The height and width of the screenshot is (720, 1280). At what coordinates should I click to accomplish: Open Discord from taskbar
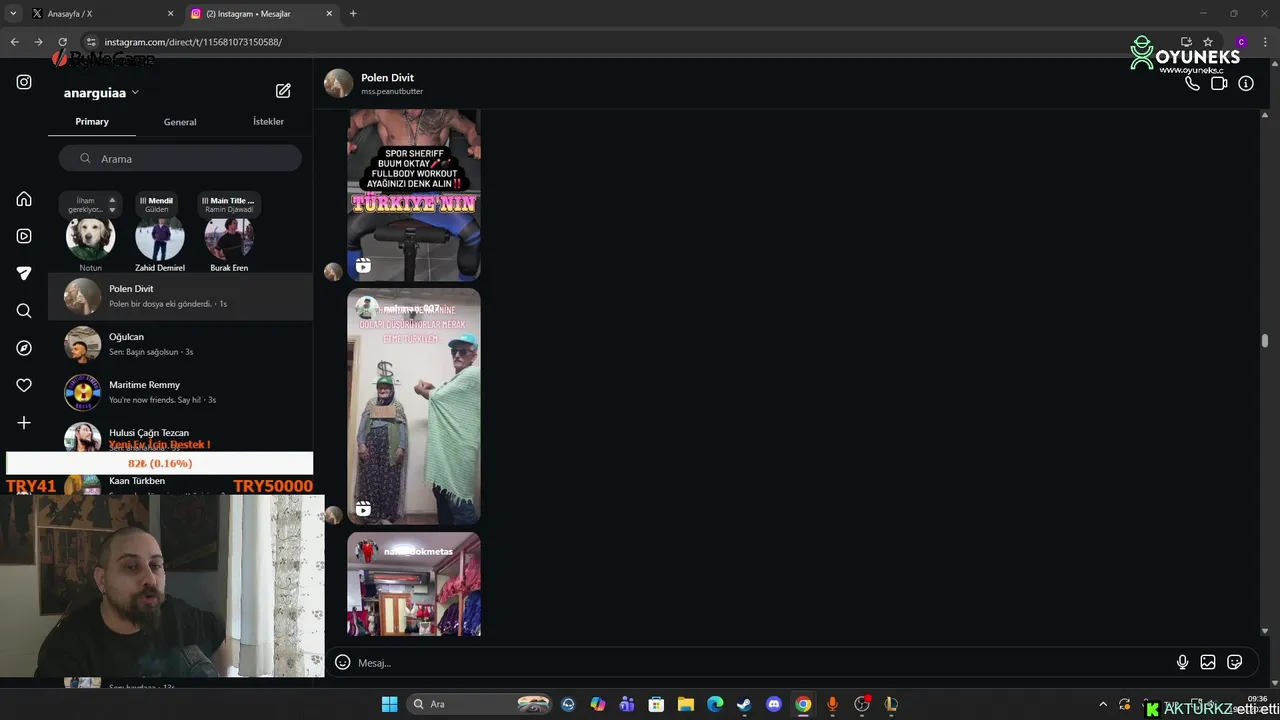(773, 704)
